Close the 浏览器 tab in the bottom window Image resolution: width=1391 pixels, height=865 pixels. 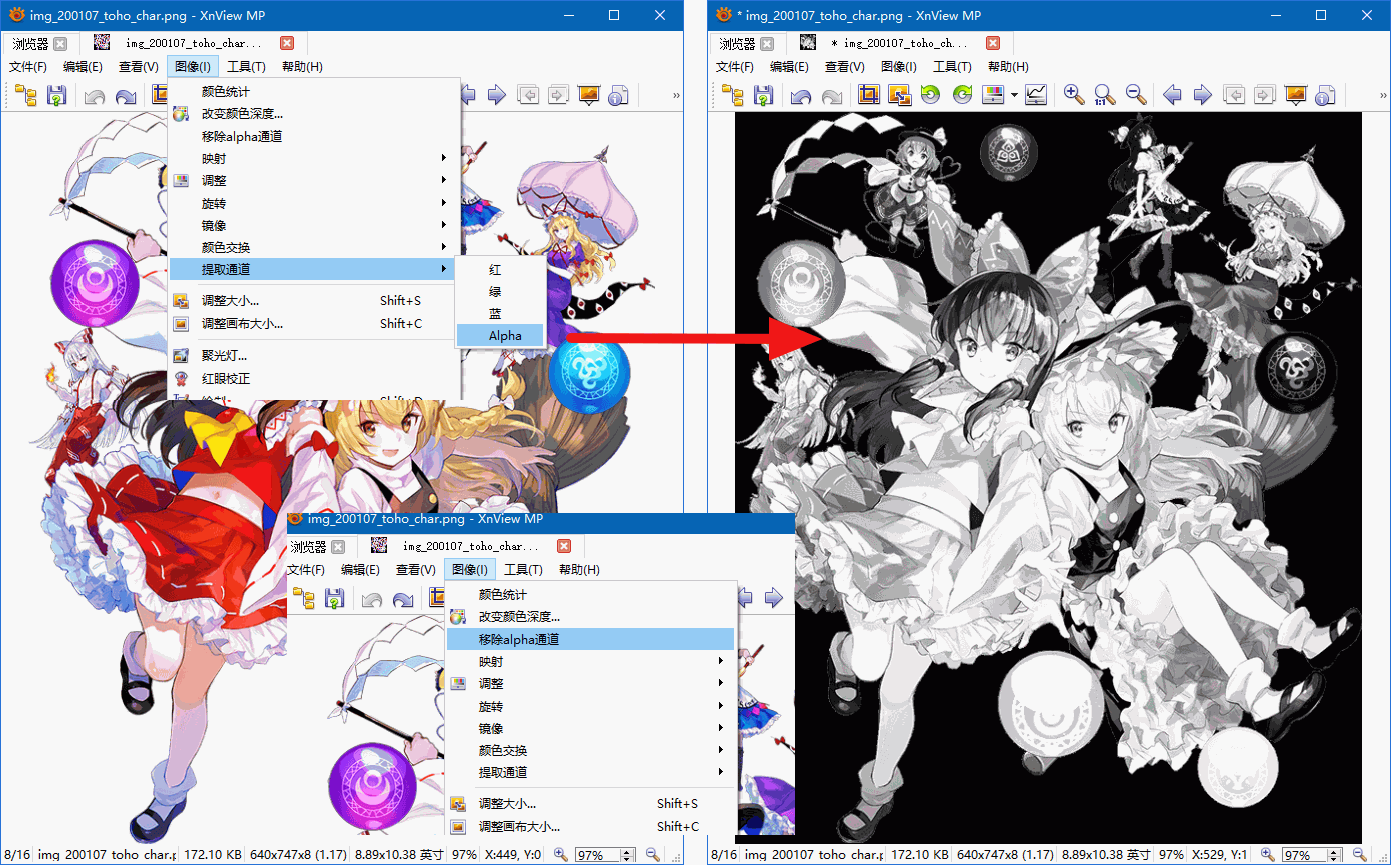338,546
